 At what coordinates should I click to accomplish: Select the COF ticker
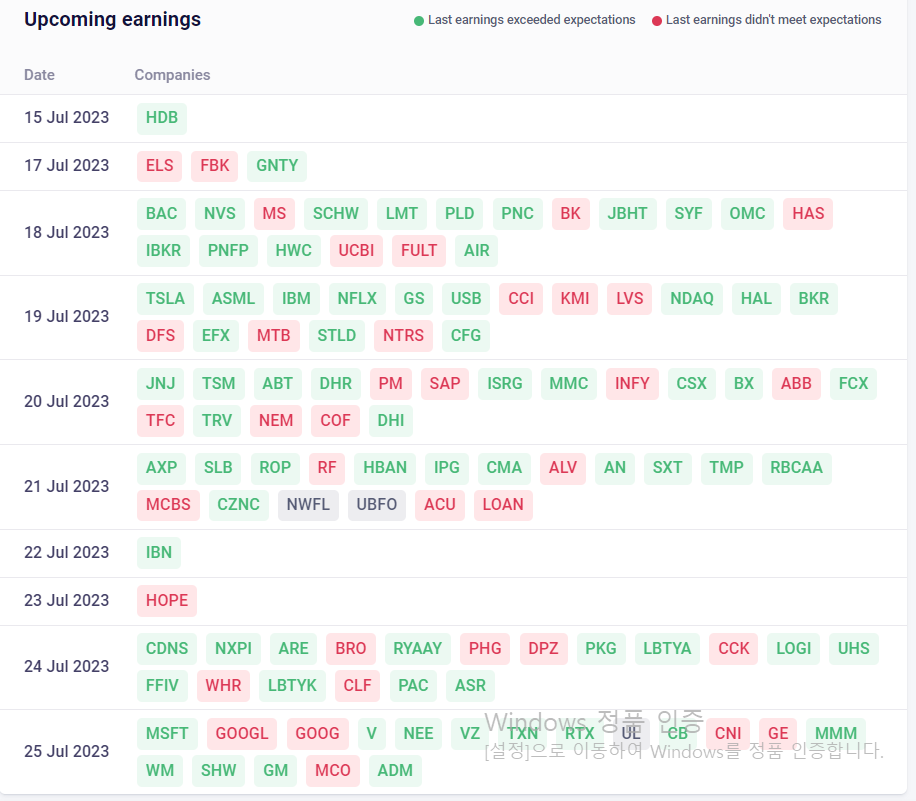[x=335, y=420]
